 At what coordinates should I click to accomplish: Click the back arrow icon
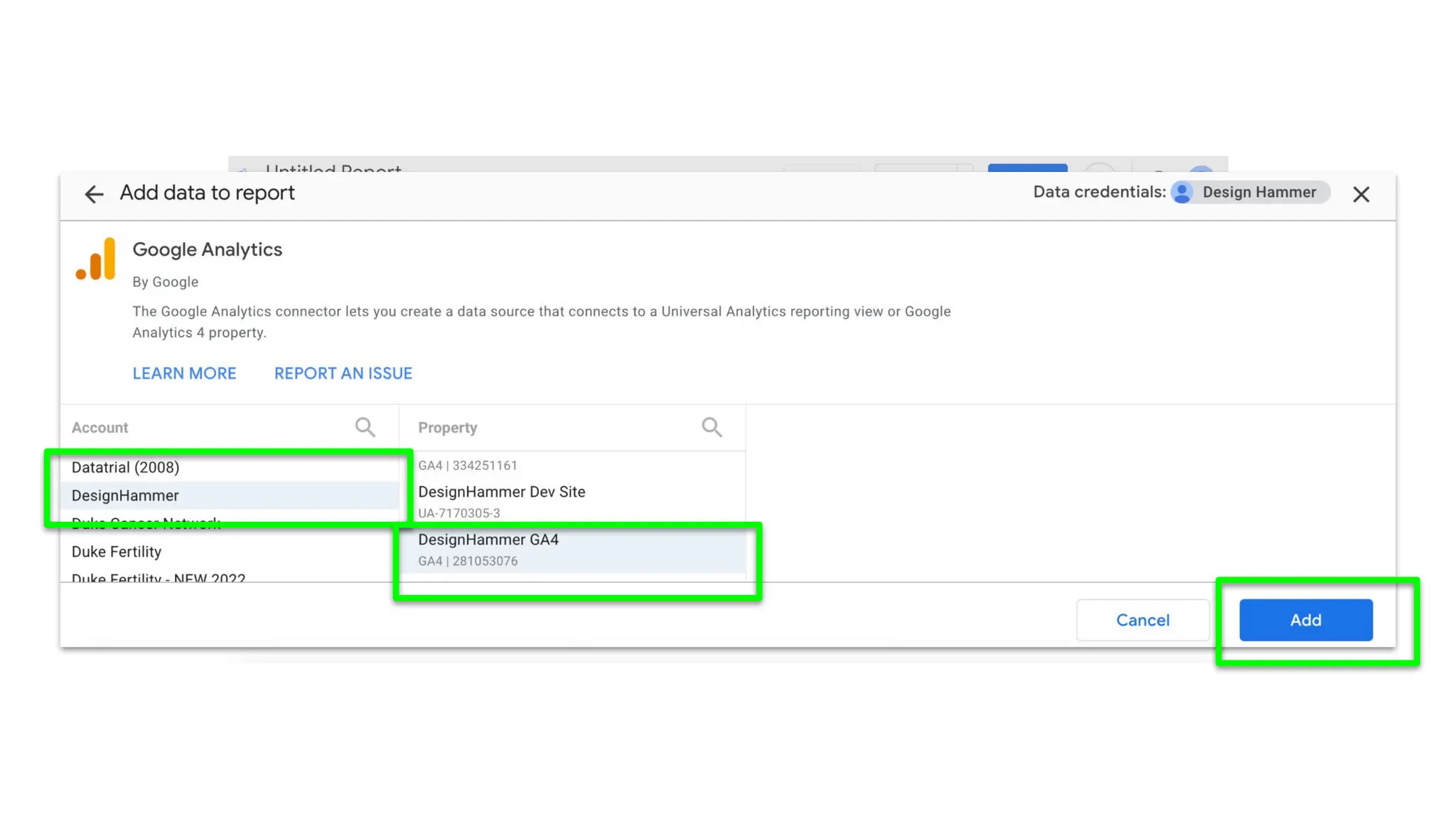[94, 194]
